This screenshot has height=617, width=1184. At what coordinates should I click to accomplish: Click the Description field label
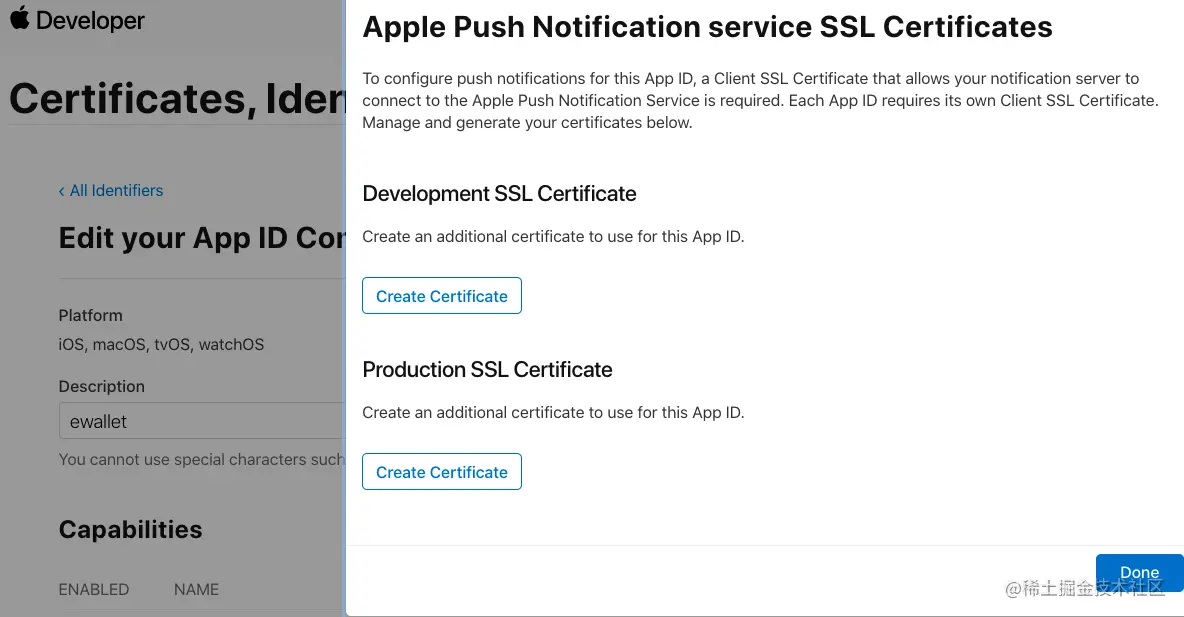[101, 386]
